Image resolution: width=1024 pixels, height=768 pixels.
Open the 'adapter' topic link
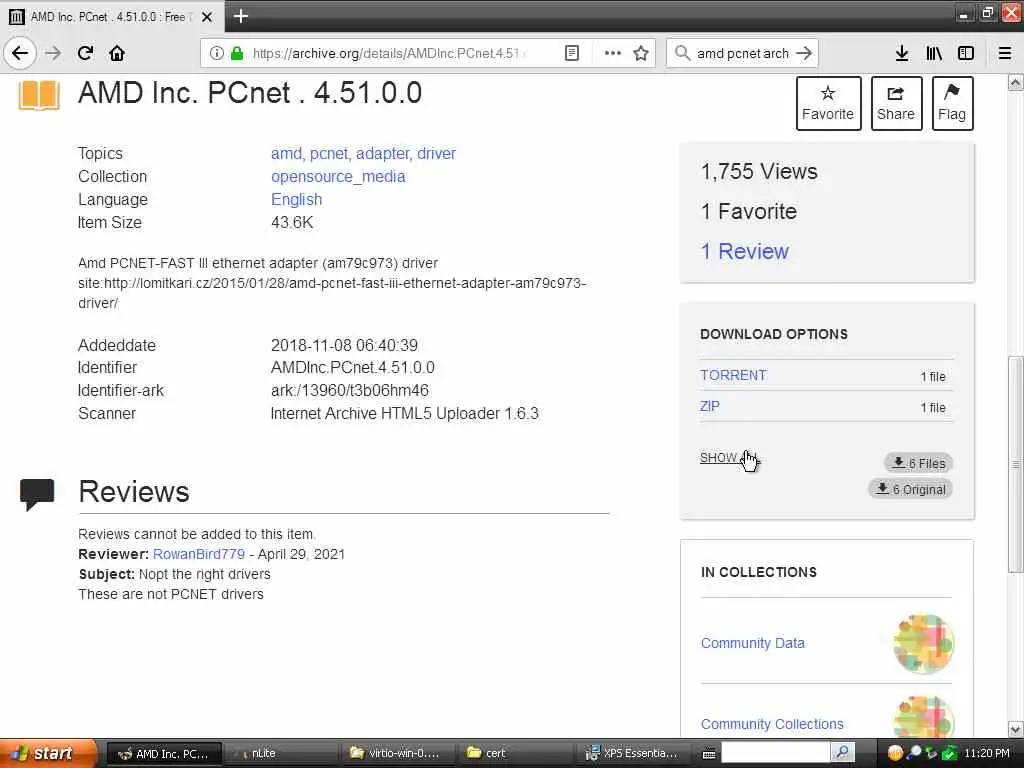coord(382,153)
